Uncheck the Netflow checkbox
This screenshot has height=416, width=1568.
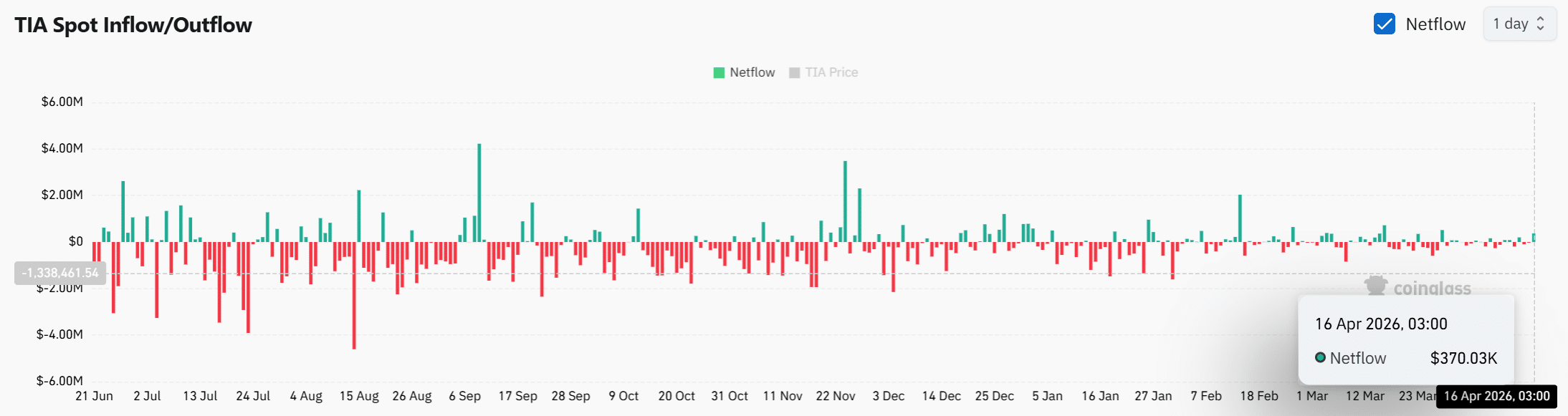[x=1384, y=24]
